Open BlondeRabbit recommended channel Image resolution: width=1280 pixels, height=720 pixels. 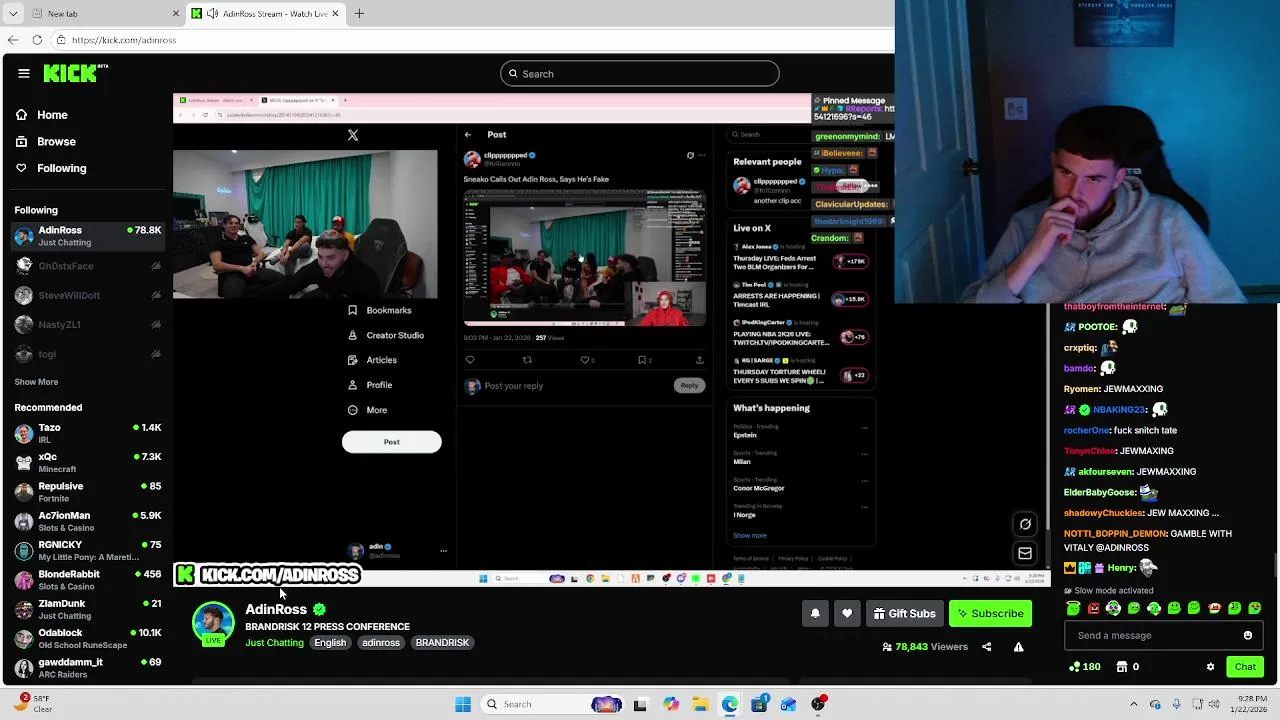[x=87, y=580]
